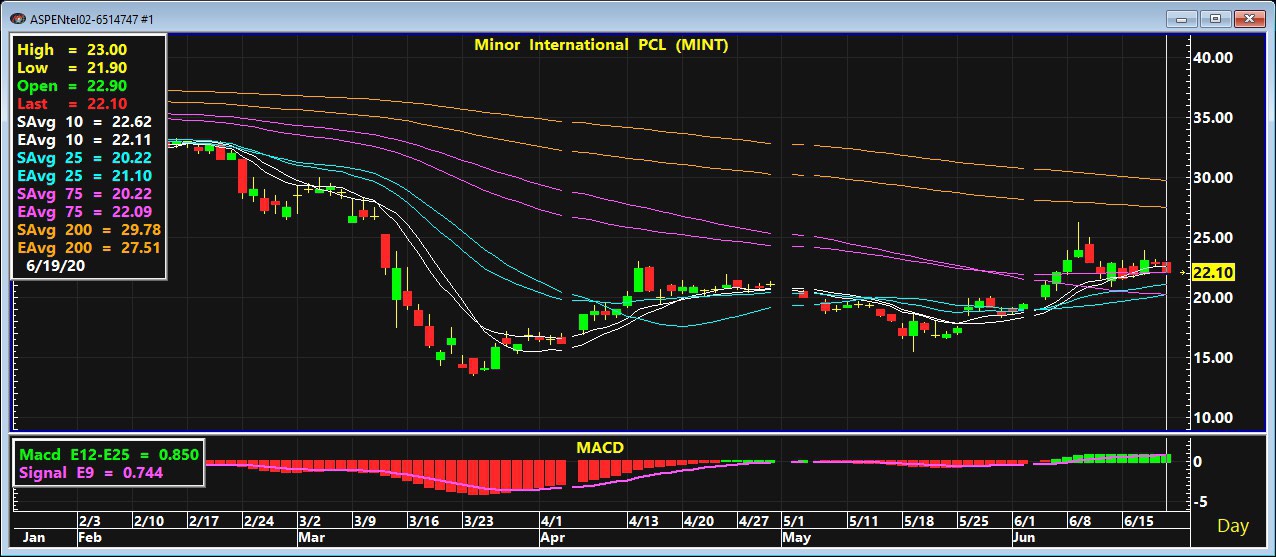Select the Low = 21.90 legend row
Viewport: 1276px width, 557px height.
tap(72, 68)
